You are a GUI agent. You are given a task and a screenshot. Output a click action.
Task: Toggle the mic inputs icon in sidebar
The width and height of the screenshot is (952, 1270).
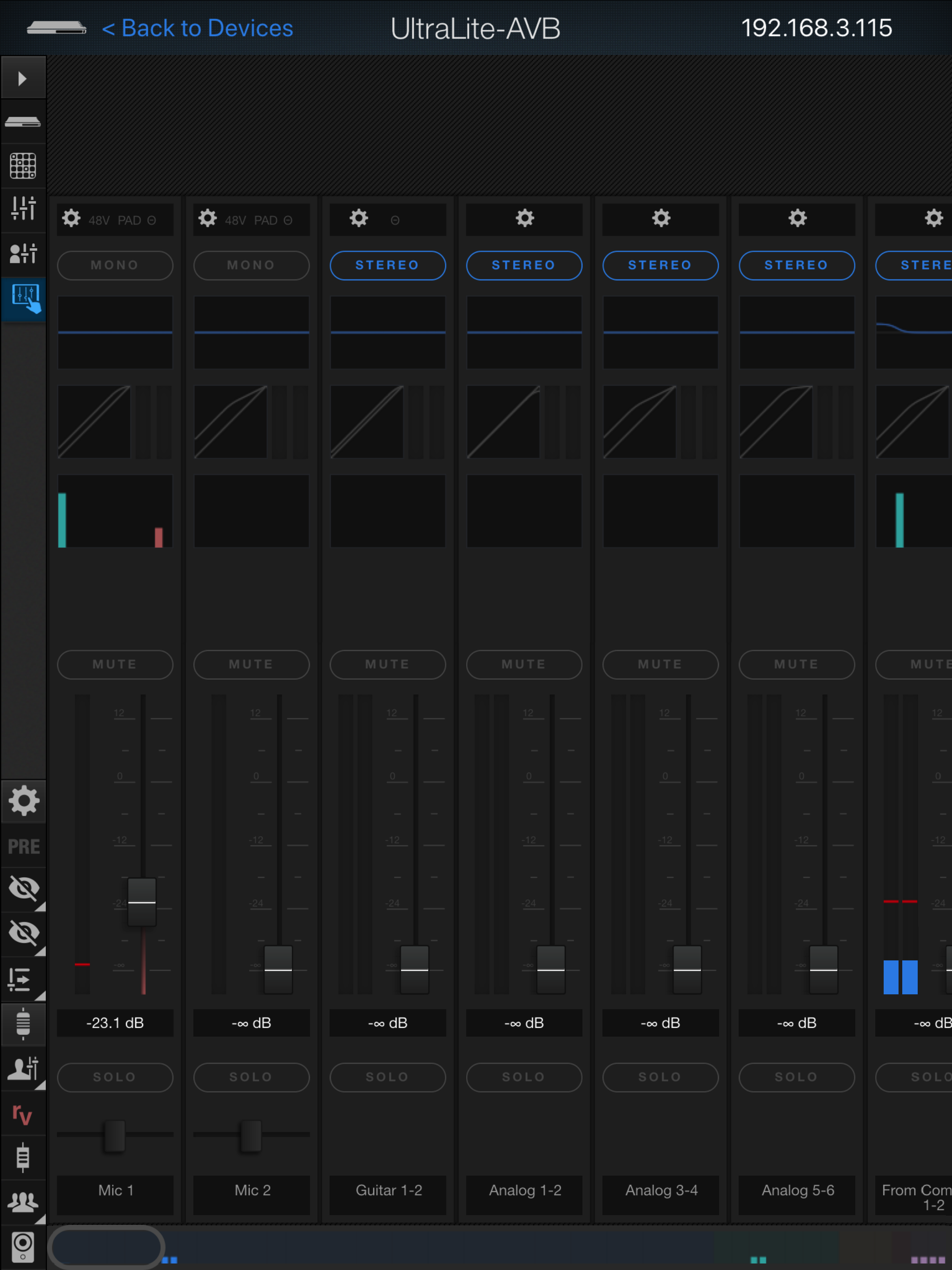(x=23, y=1024)
